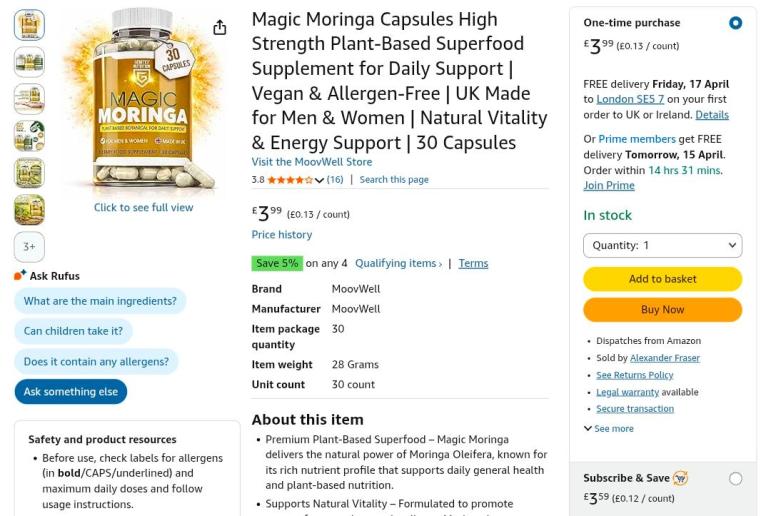Open the 3+ more images thumbnail
This screenshot has width=771, height=516.
[29, 247]
